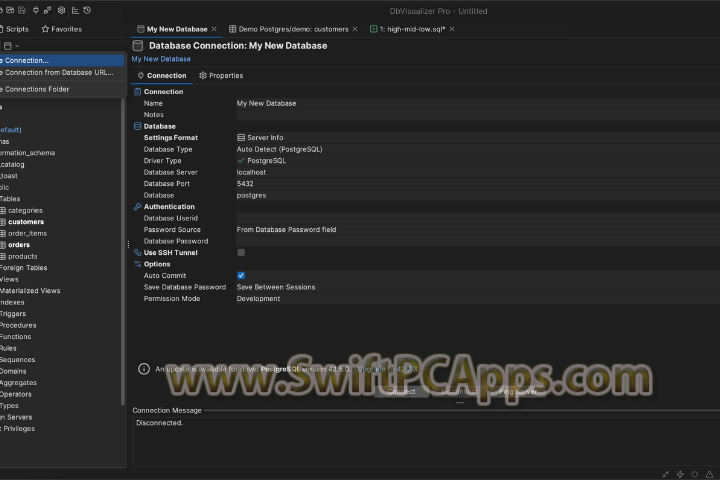Toggle the Use SSH Tunnel checkbox
The width and height of the screenshot is (720, 480).
pos(241,253)
